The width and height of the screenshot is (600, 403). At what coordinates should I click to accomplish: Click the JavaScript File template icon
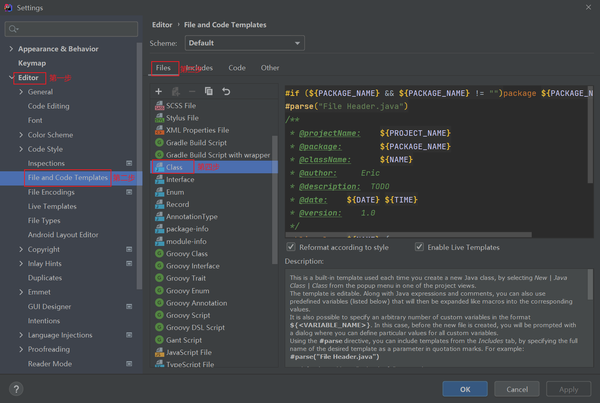pos(160,352)
